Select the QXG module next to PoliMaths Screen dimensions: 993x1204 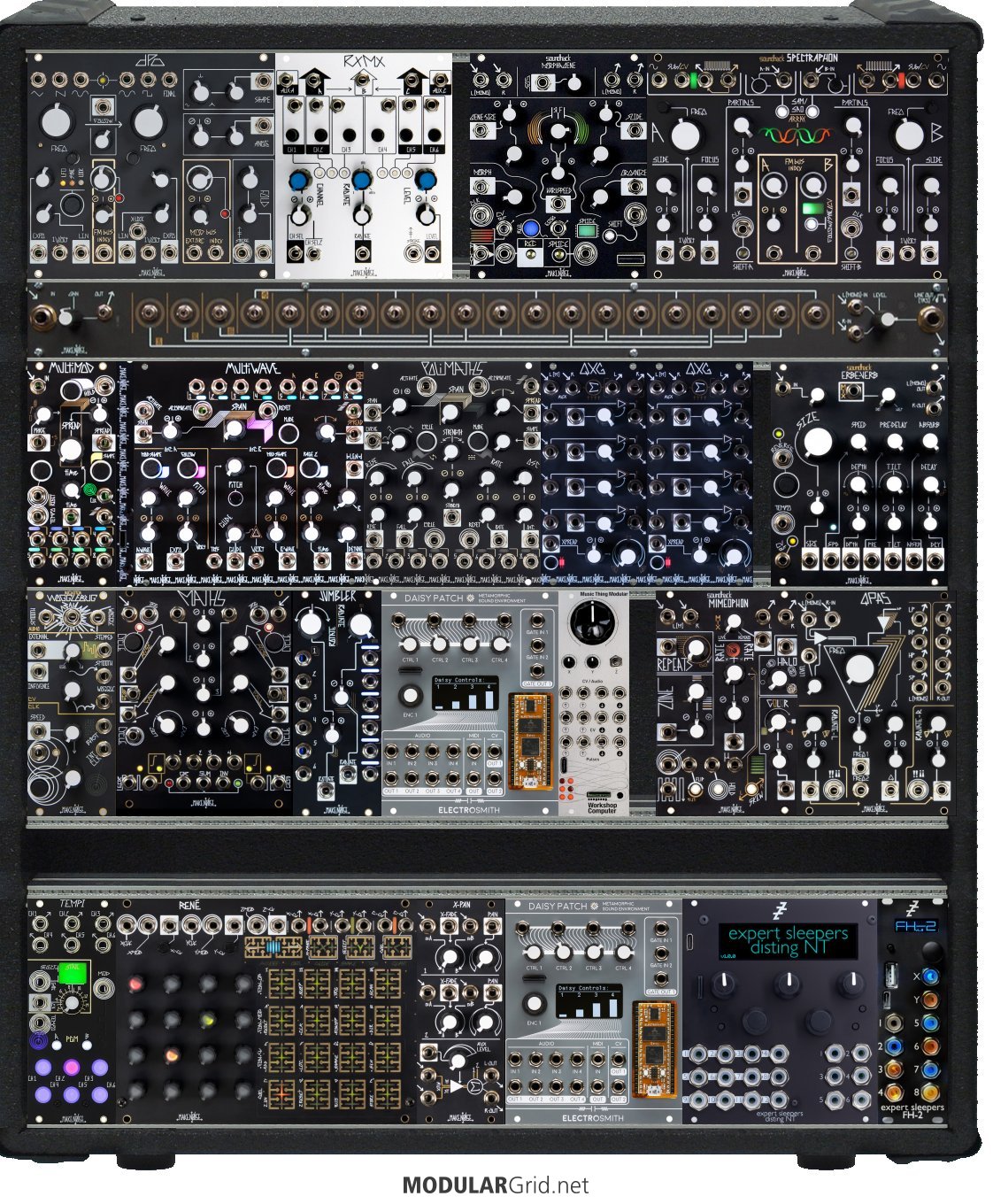click(594, 474)
